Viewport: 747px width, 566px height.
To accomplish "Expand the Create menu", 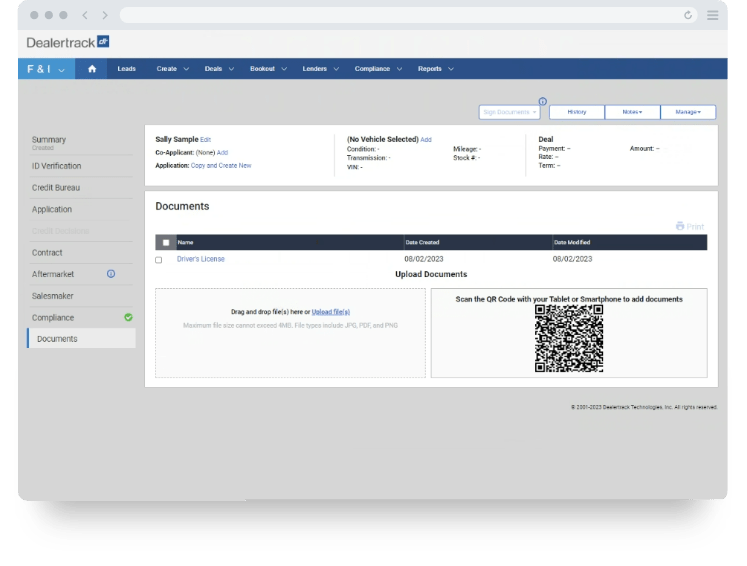I will (x=172, y=69).
